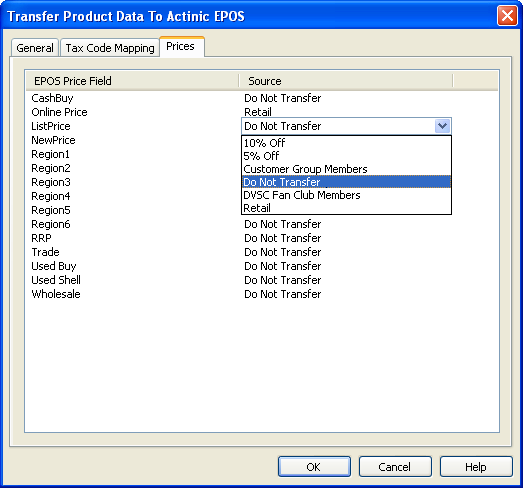Open the Tax Code Mapping tab
Screen dimensions: 523x488
point(110,48)
